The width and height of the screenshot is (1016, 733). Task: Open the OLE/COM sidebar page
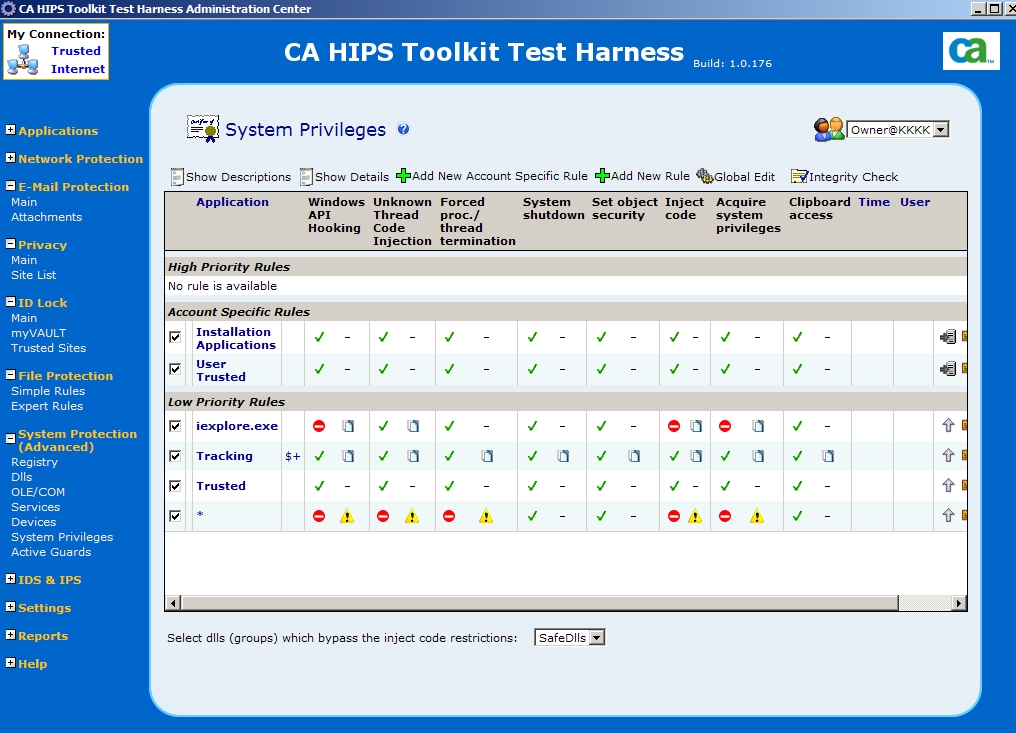tap(38, 492)
